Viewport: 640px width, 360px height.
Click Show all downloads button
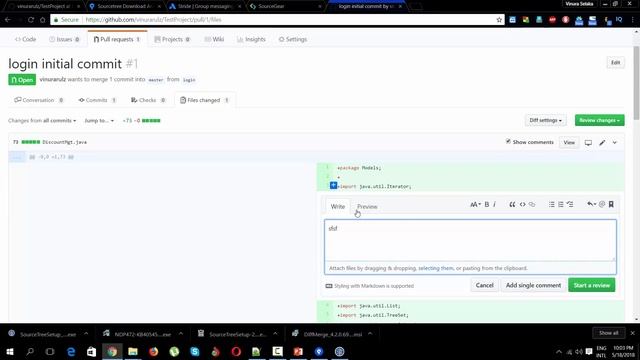pos(608,333)
